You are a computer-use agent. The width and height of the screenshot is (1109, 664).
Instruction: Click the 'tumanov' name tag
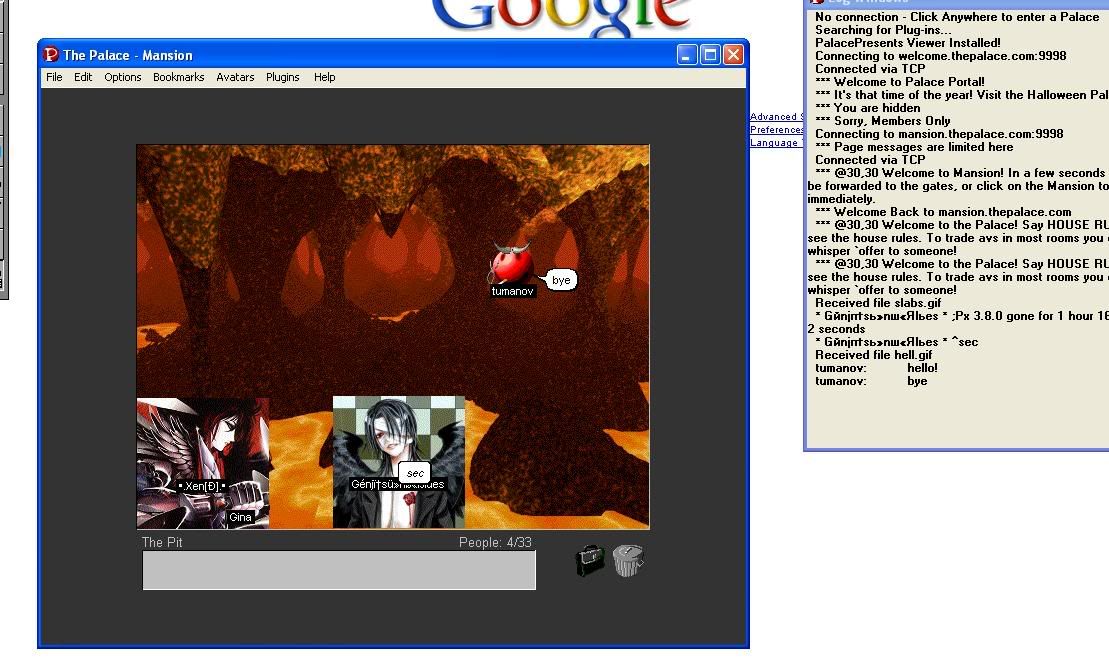tap(513, 291)
